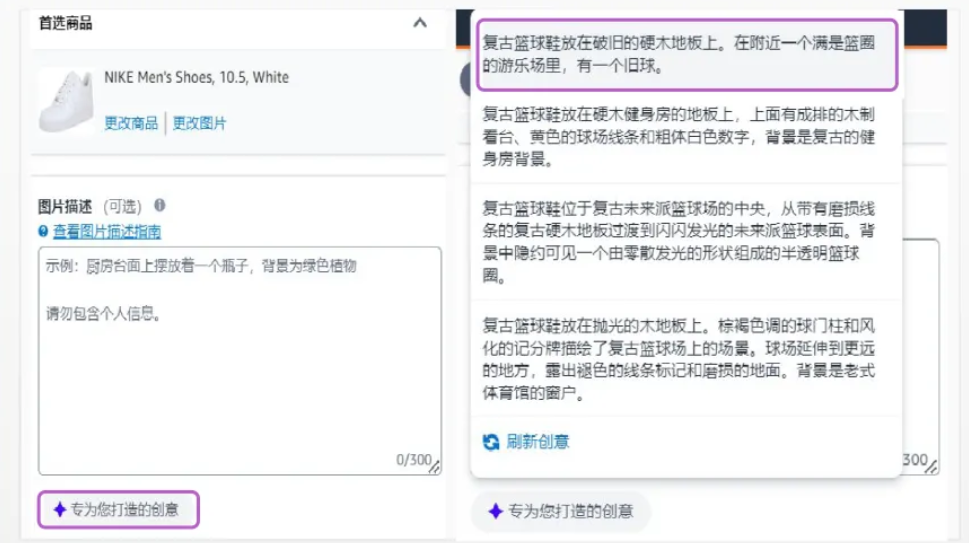Click resize handle of right text area
This screenshot has height=543, width=969.
point(931,468)
